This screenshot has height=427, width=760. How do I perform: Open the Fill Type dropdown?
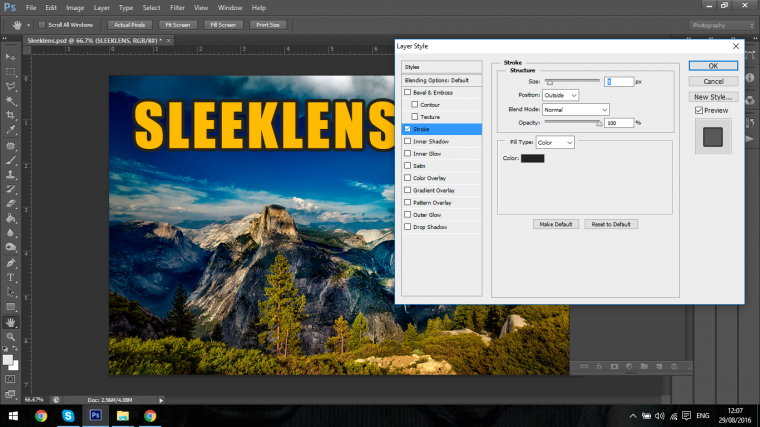pos(555,142)
